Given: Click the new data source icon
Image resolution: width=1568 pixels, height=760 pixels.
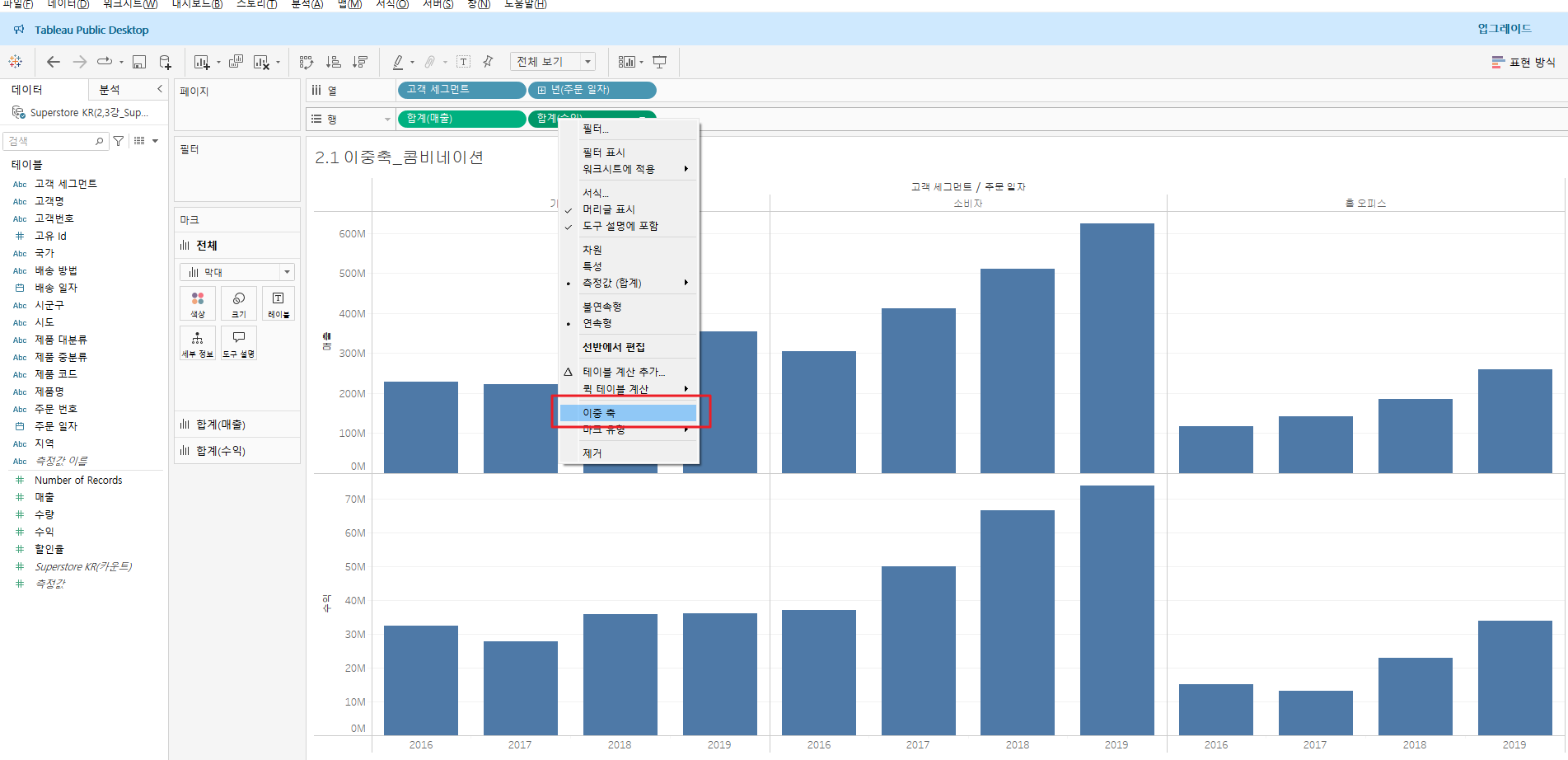Looking at the screenshot, I should click(x=165, y=62).
